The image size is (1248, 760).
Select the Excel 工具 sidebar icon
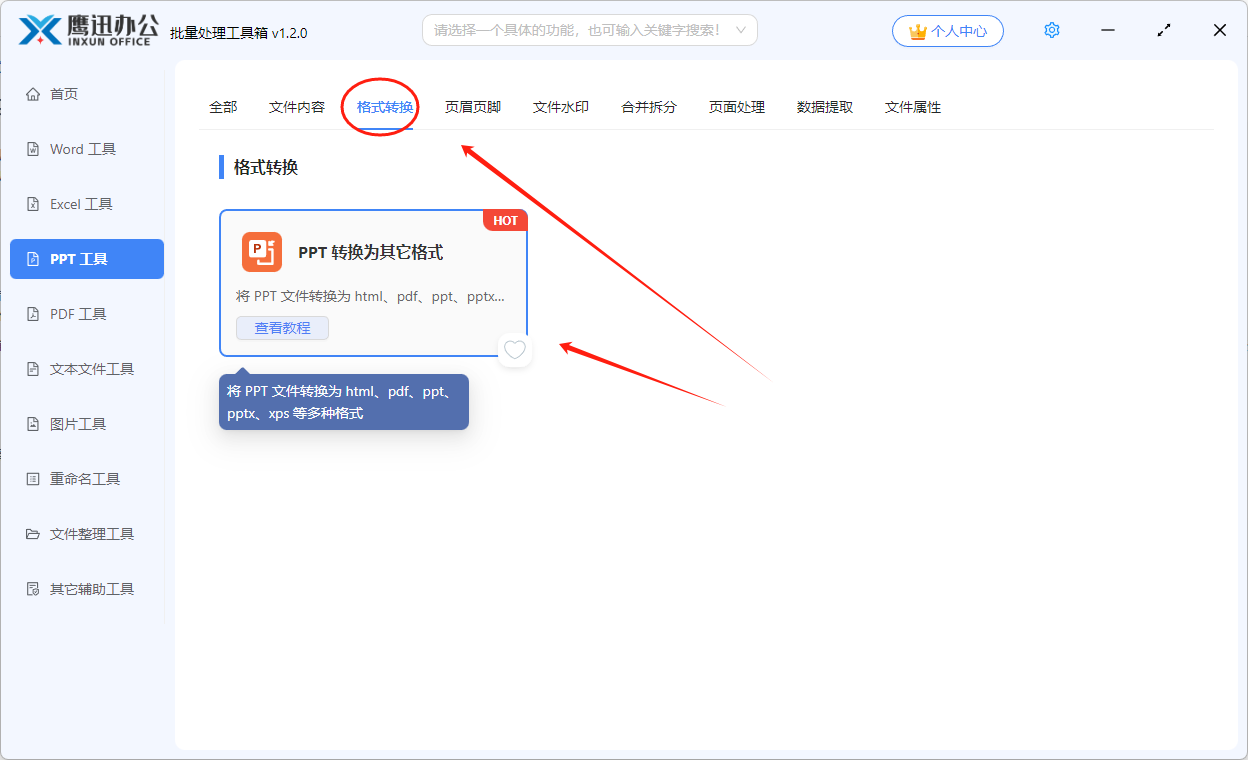[33, 204]
